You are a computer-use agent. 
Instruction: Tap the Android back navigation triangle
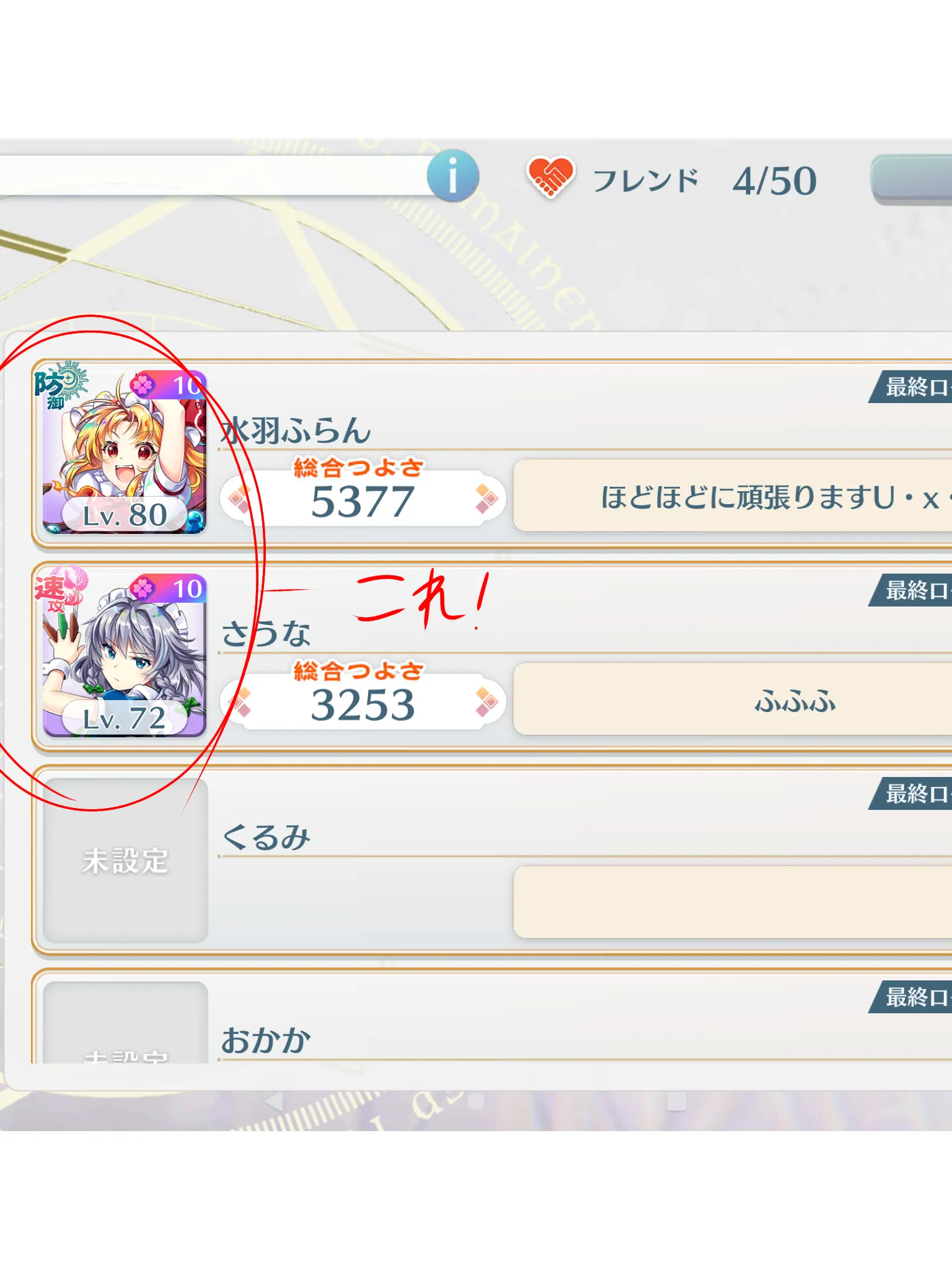pos(273,1101)
